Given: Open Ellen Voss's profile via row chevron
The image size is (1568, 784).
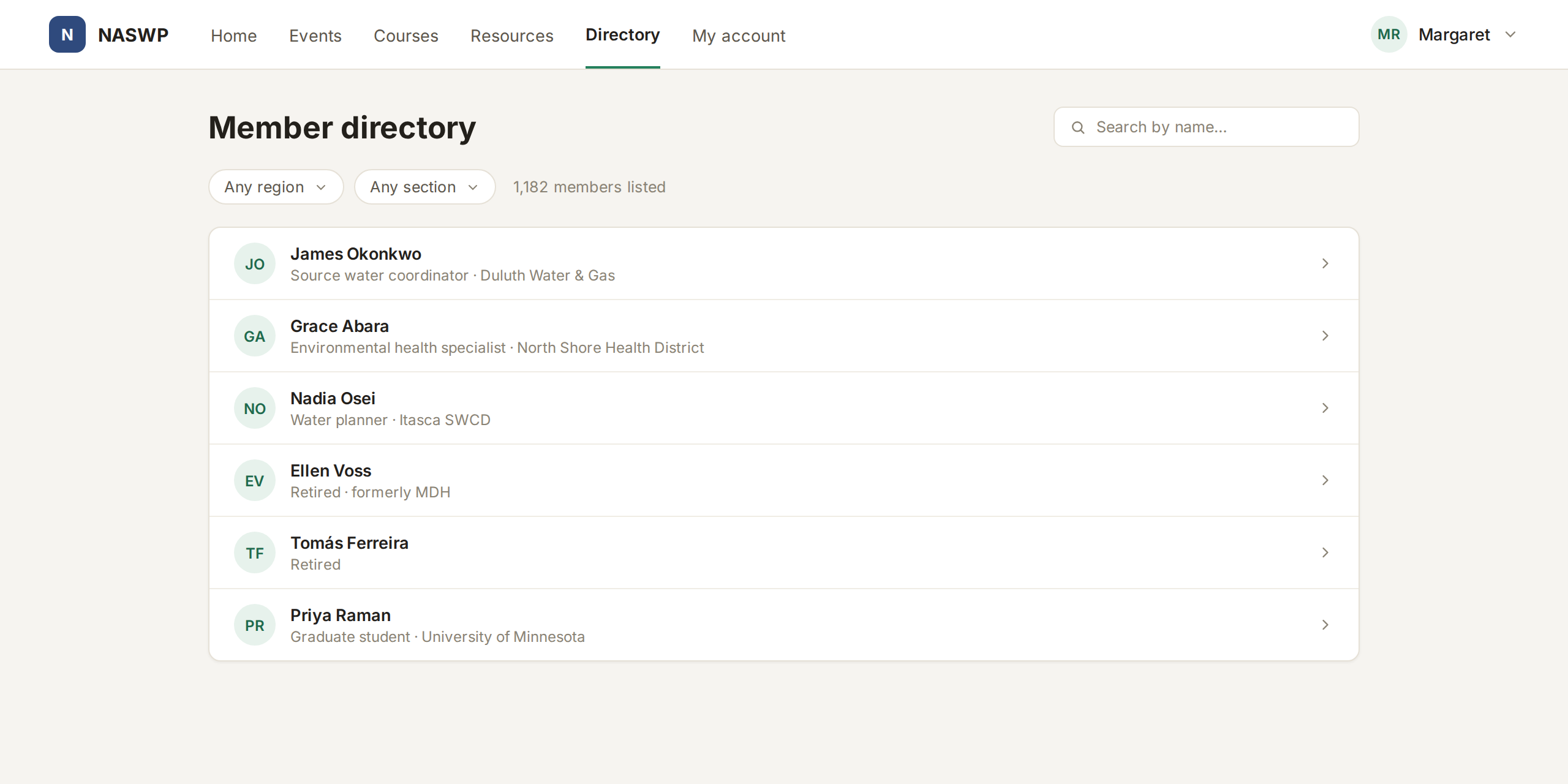Looking at the screenshot, I should click(x=1325, y=480).
